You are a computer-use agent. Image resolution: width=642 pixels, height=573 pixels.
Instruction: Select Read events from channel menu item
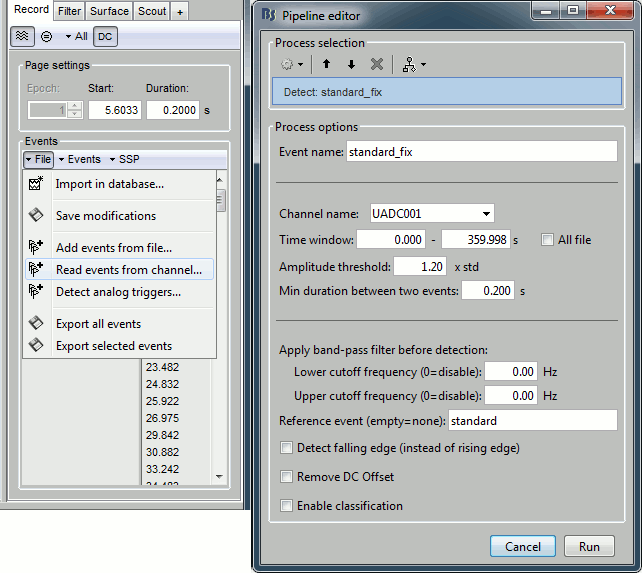coord(128,270)
